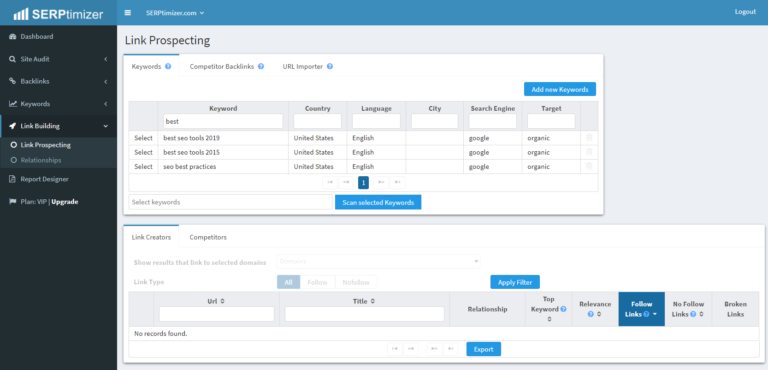Open Relationships in the sidebar

pyautogui.click(x=41, y=160)
